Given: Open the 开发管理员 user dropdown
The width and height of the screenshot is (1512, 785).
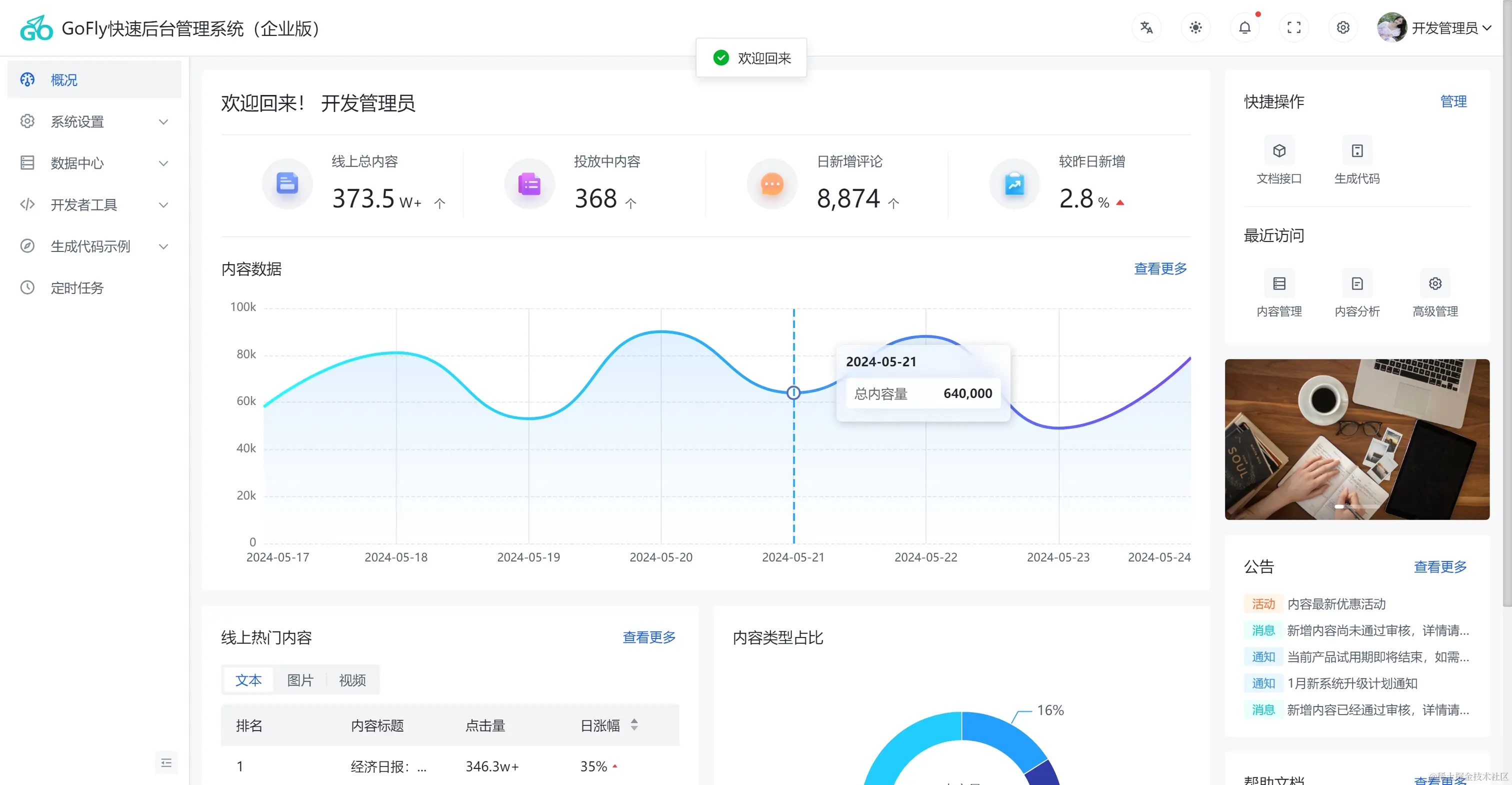Looking at the screenshot, I should click(x=1450, y=28).
